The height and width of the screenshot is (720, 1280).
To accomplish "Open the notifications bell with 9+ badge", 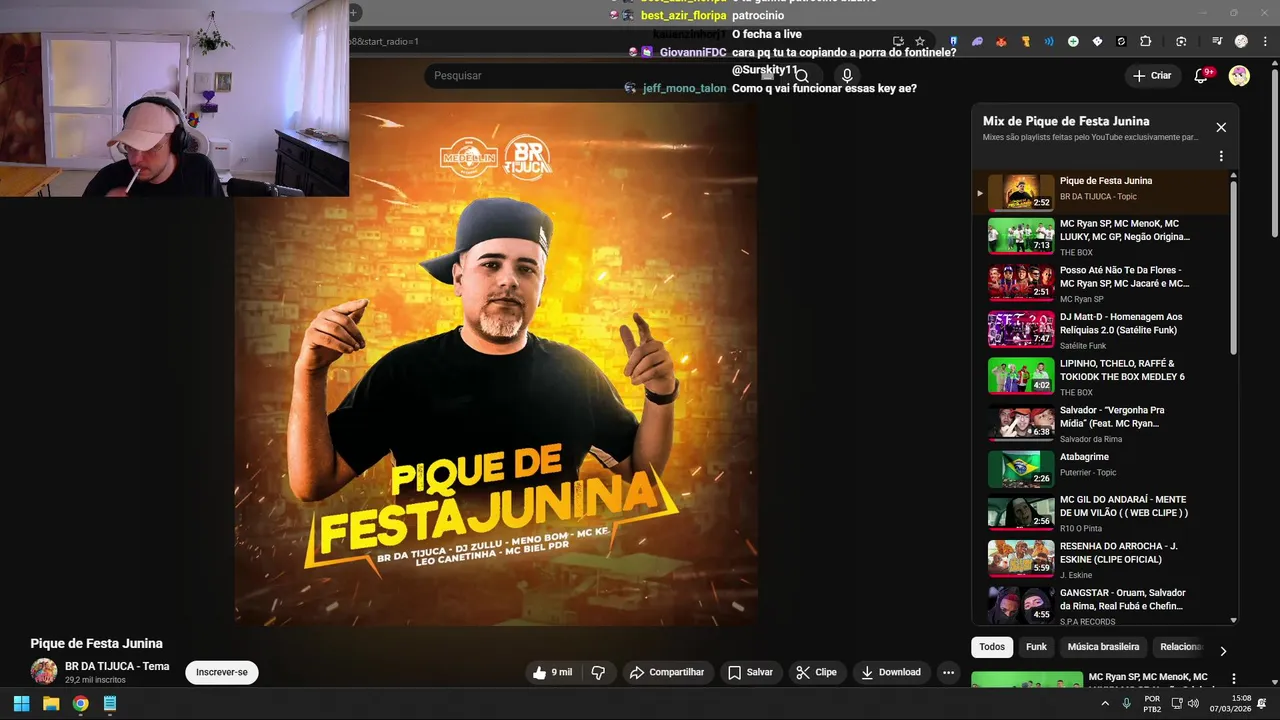I will click(x=1202, y=76).
